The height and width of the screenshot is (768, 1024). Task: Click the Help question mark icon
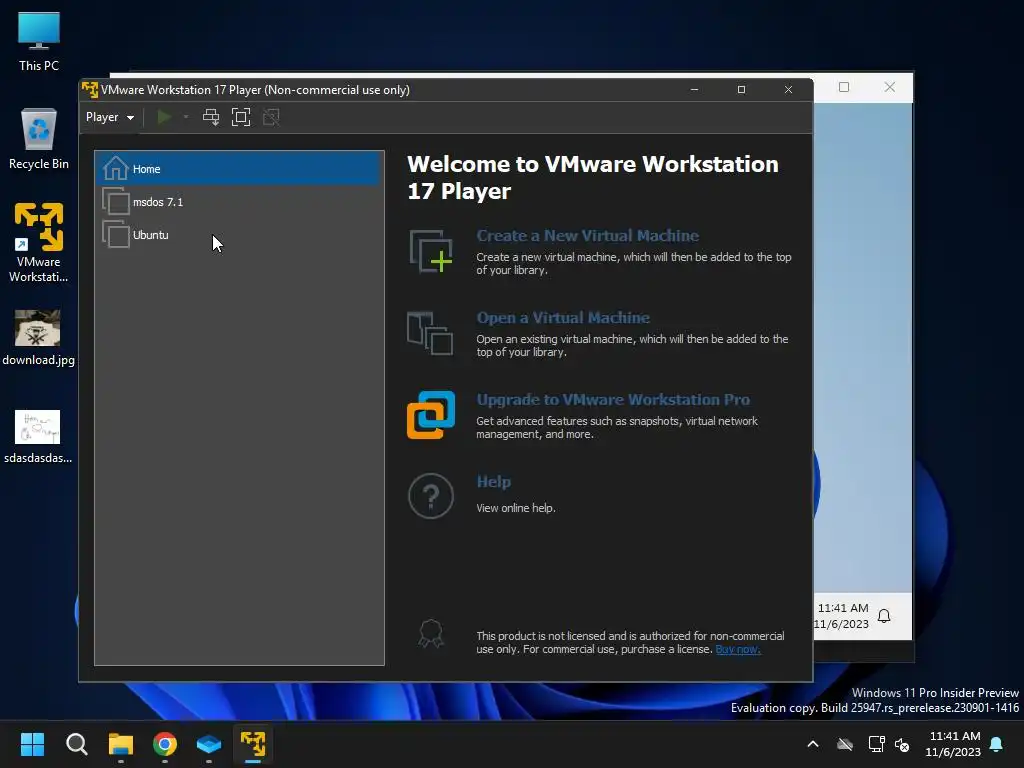click(431, 496)
